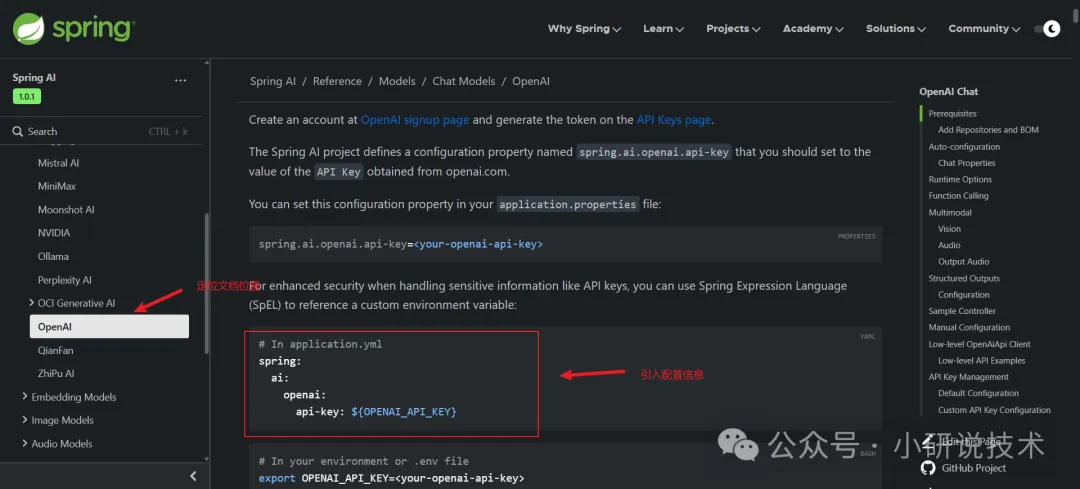
Task: Open QianFan in the sidebar
Action: 56,351
